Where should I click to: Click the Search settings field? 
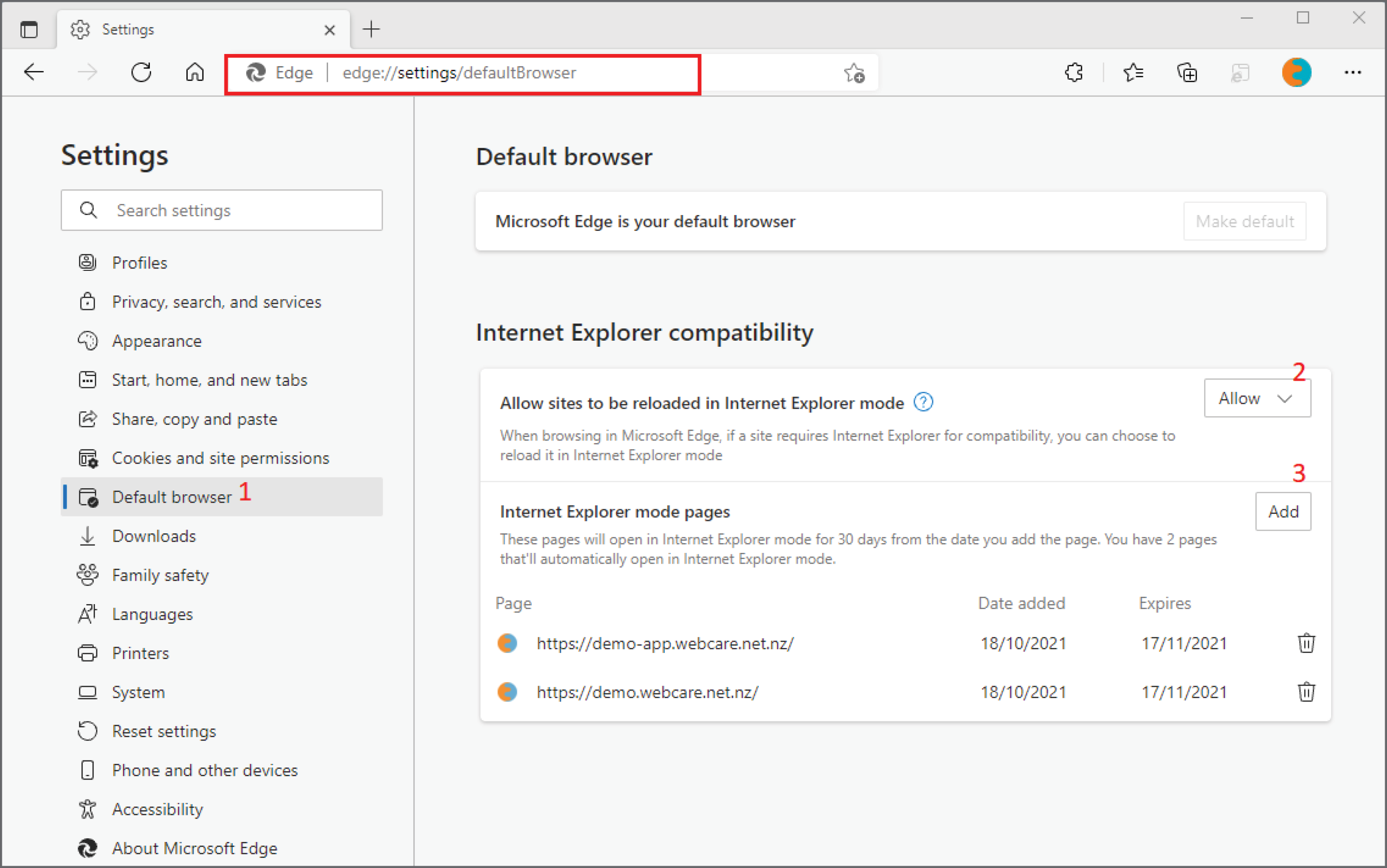221,210
